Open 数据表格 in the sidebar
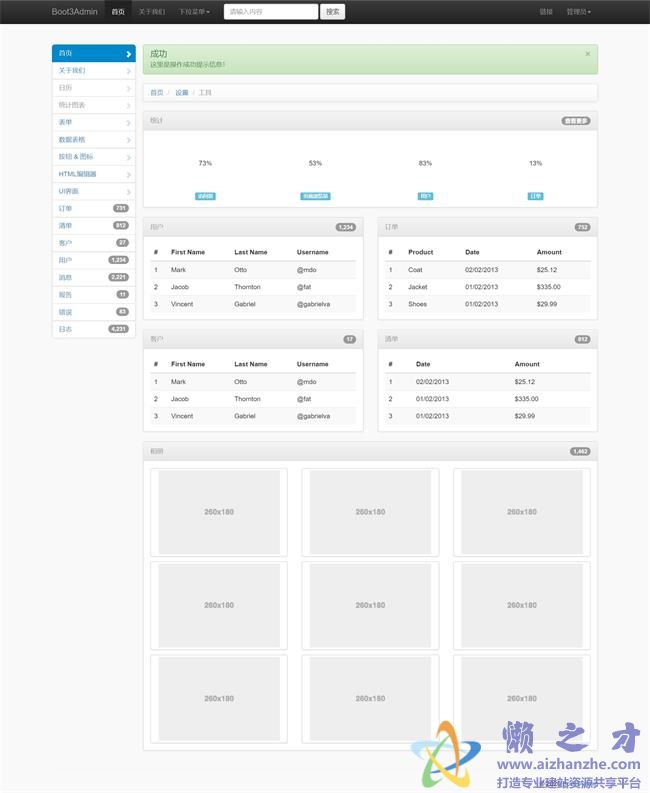The width and height of the screenshot is (650, 793). (73, 140)
